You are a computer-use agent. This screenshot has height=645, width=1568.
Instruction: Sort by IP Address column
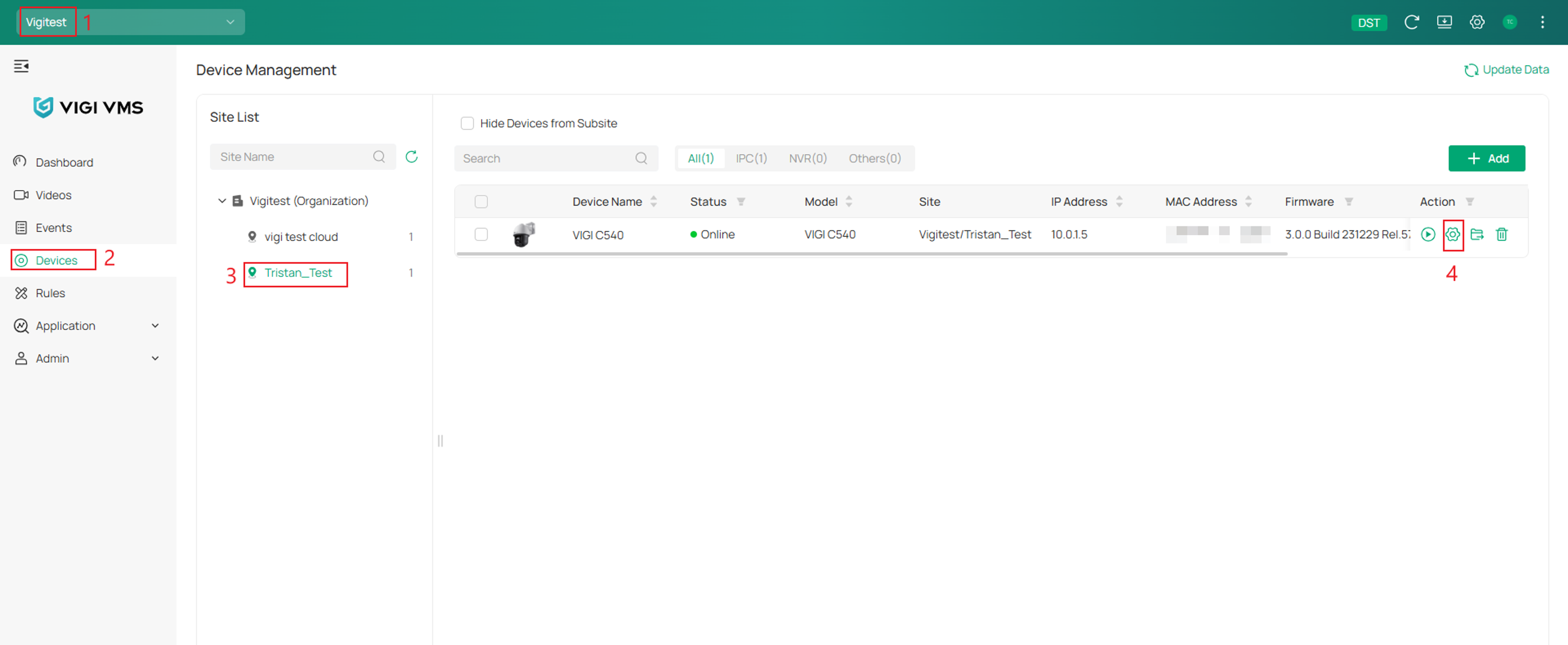coord(1119,201)
